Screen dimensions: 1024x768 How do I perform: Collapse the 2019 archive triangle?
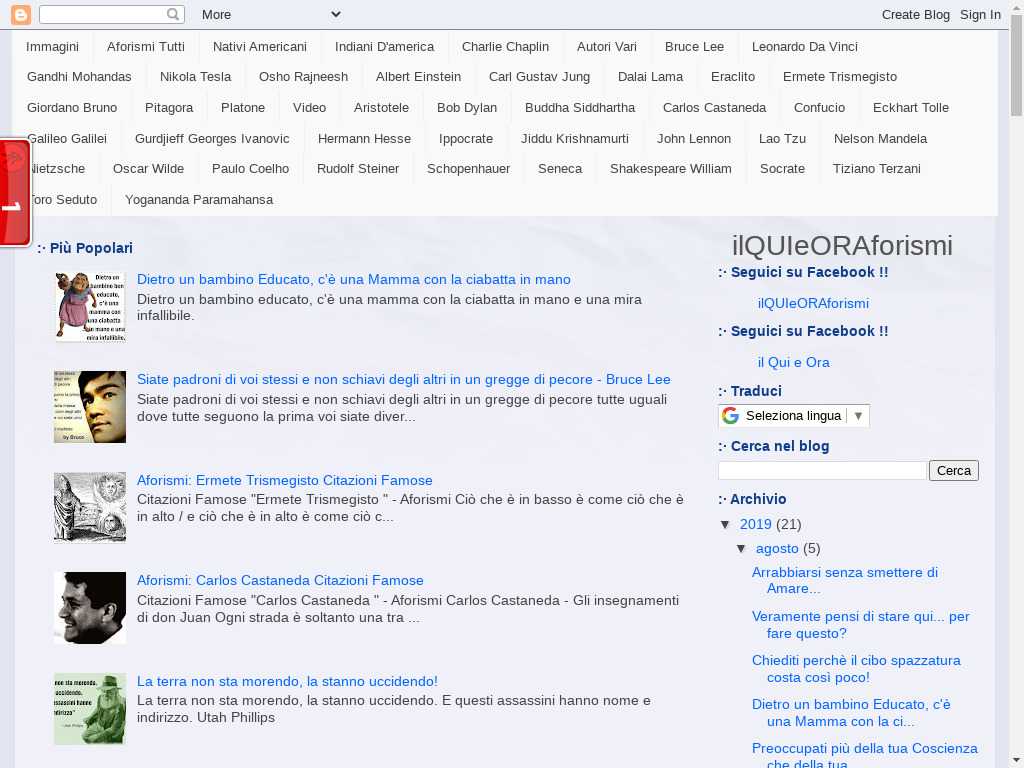point(726,525)
